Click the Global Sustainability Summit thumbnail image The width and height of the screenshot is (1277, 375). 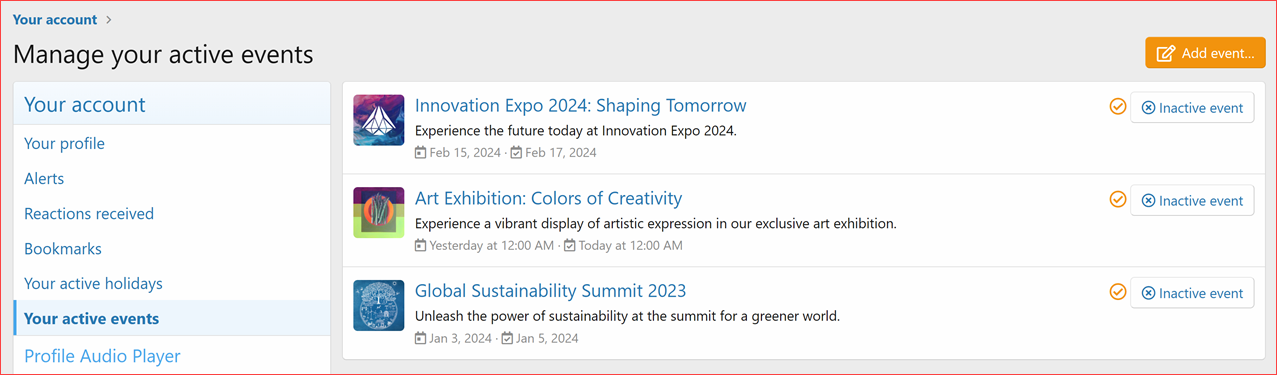[379, 305]
